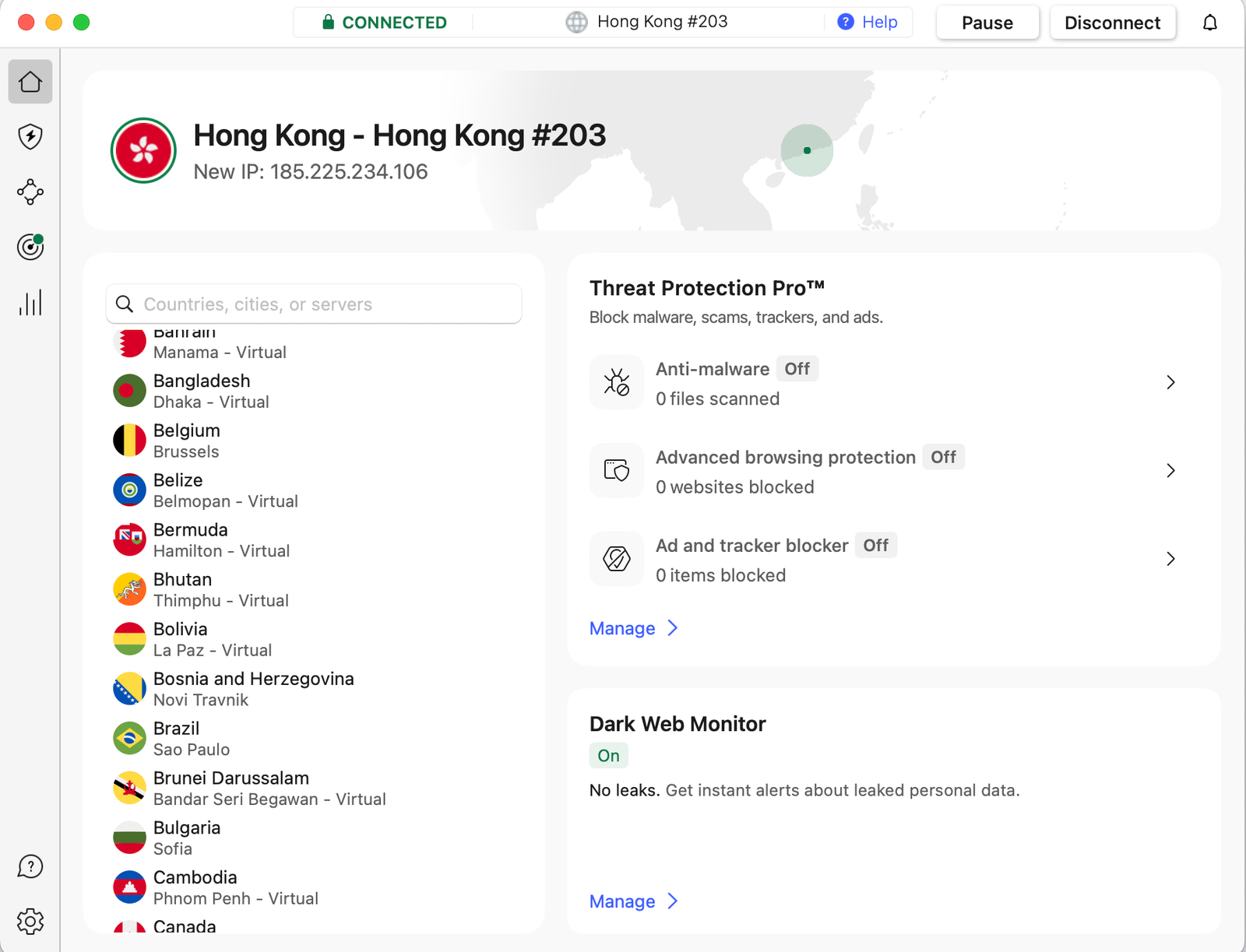
Task: Click globe icon beside Hong Kong #203
Action: tap(576, 22)
